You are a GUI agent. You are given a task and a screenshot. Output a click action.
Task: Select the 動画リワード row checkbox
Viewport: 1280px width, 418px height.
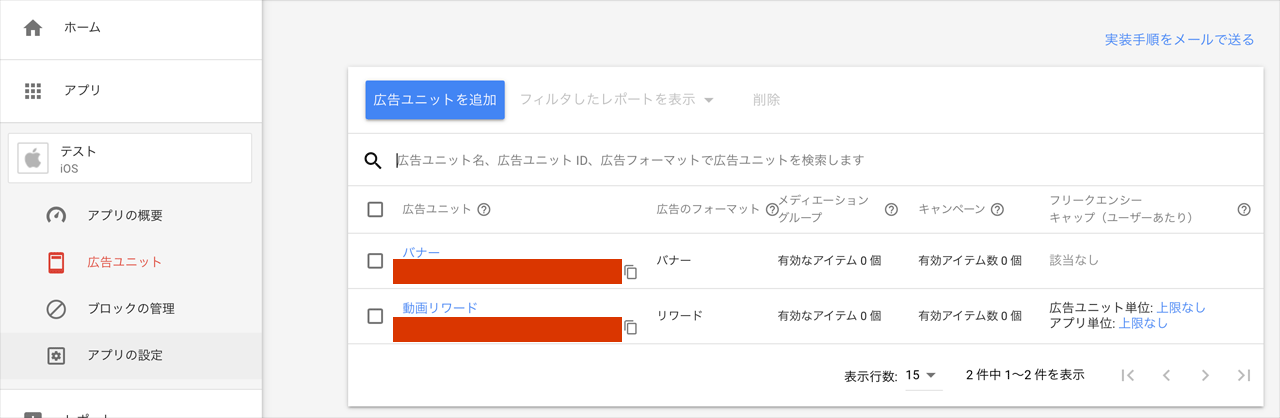point(376,316)
